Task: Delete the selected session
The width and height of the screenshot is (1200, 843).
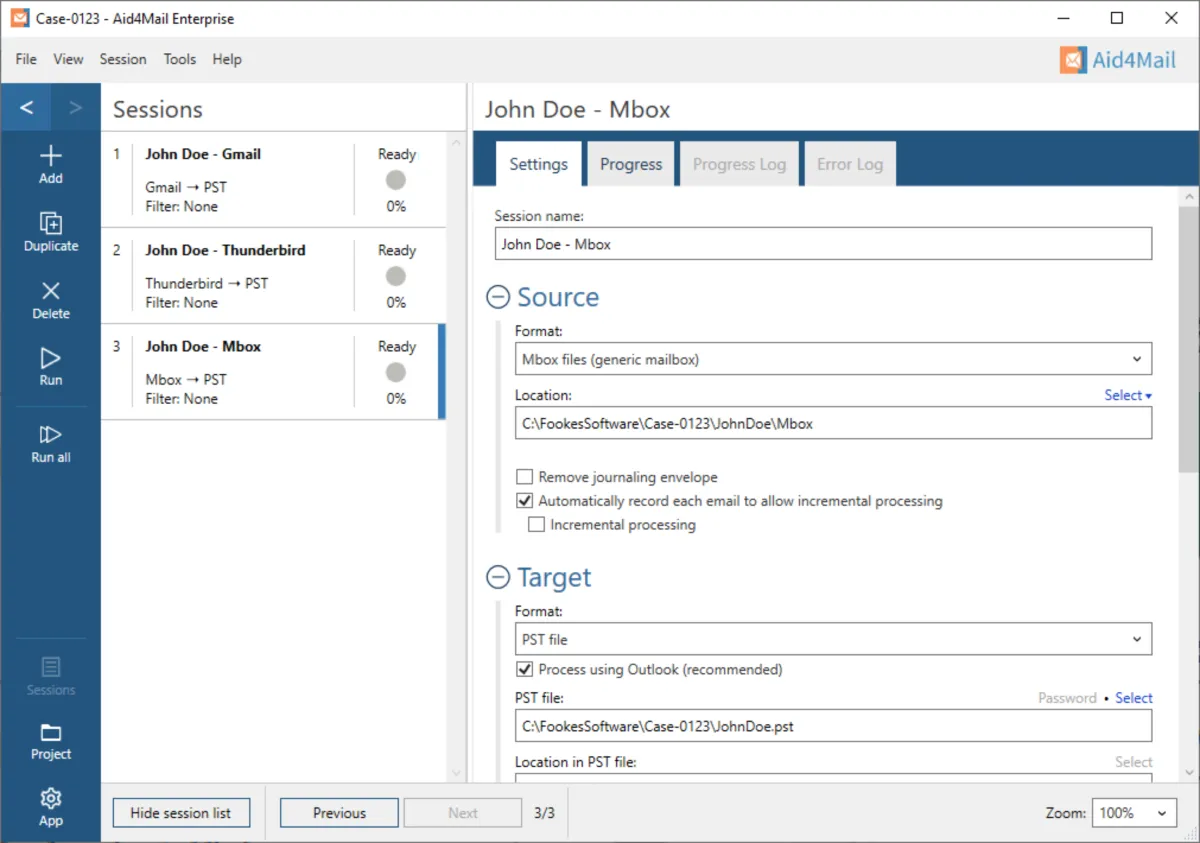Action: pos(50,292)
